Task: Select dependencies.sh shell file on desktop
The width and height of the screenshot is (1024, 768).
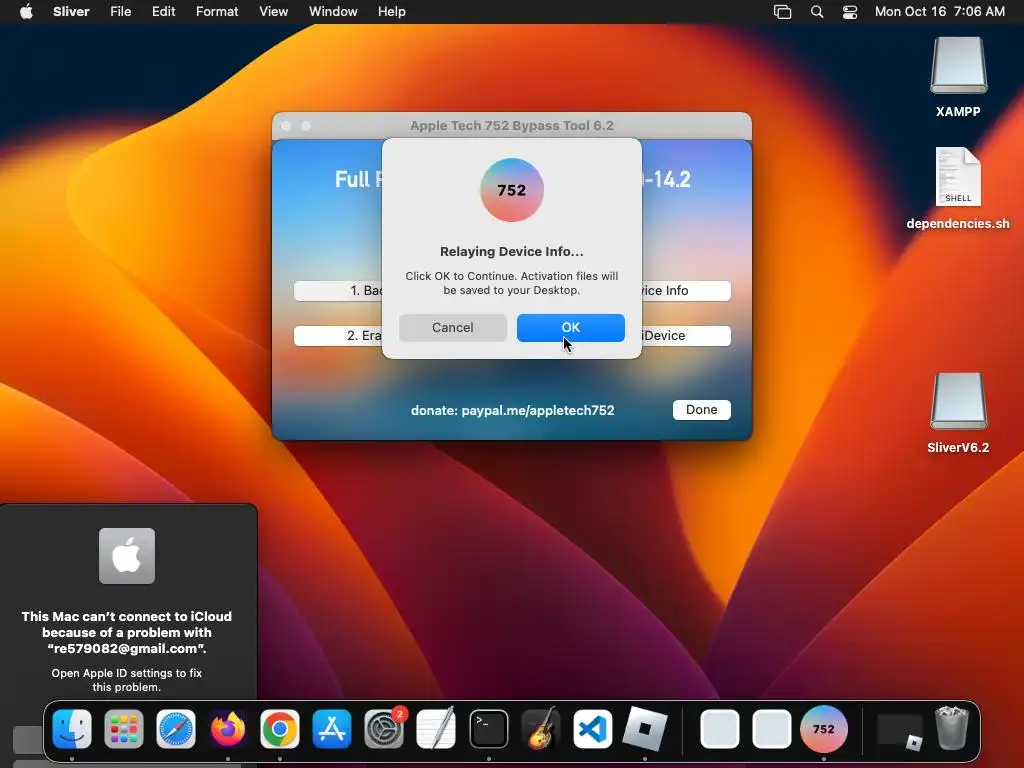Action: coord(958,188)
